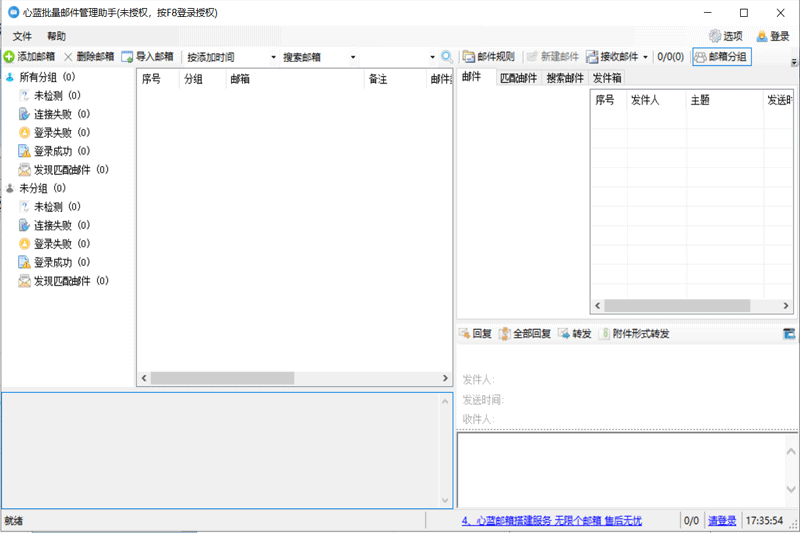Open the 接收邮件 dropdown arrow

tap(645, 57)
